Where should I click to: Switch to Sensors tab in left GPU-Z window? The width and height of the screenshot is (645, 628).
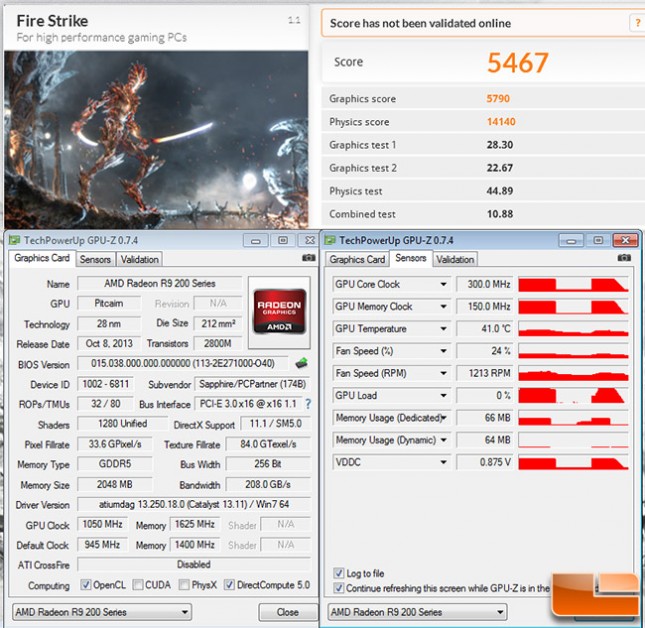[95, 260]
